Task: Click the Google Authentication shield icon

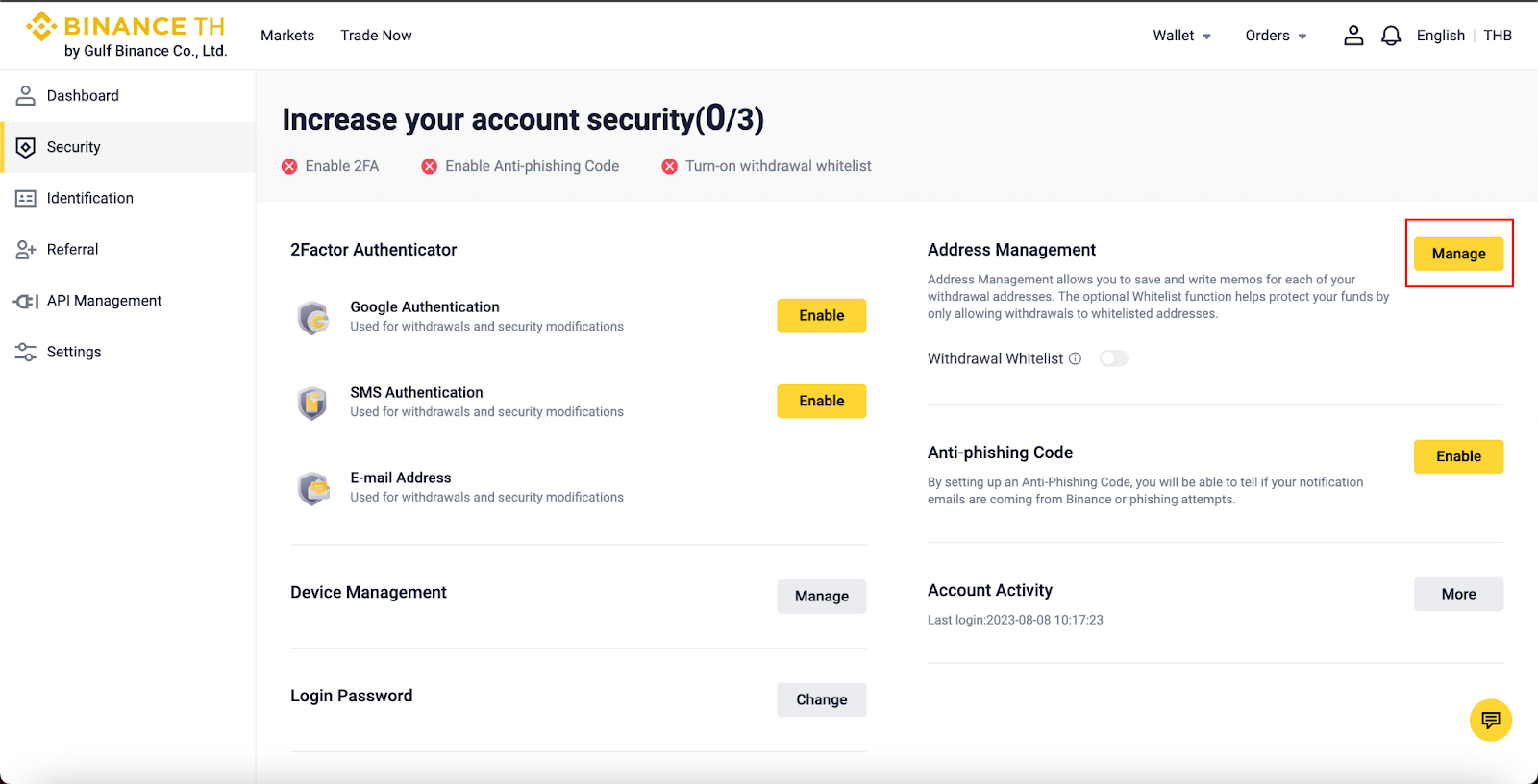Action: click(x=313, y=317)
